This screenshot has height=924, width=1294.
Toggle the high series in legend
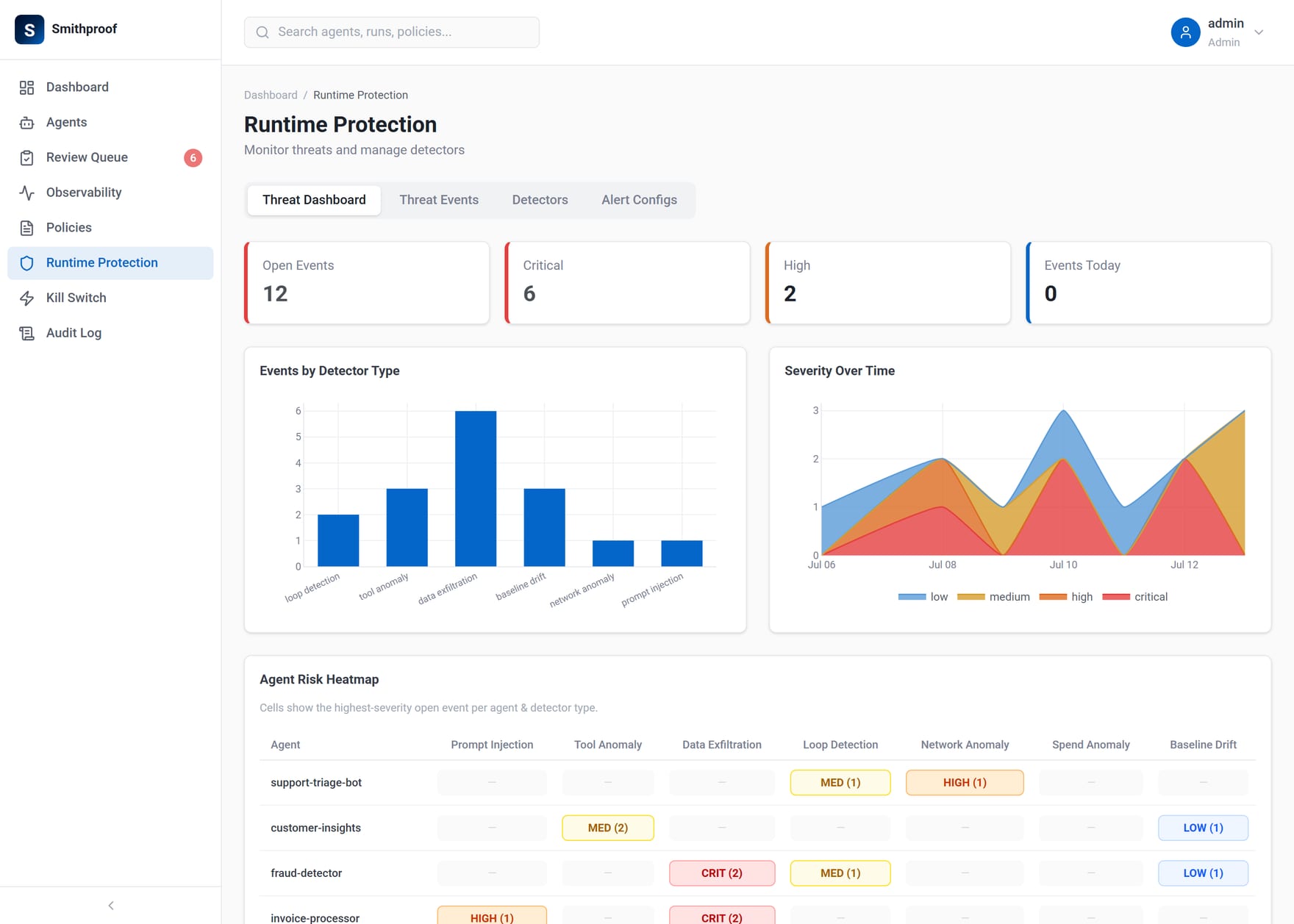(x=1066, y=597)
